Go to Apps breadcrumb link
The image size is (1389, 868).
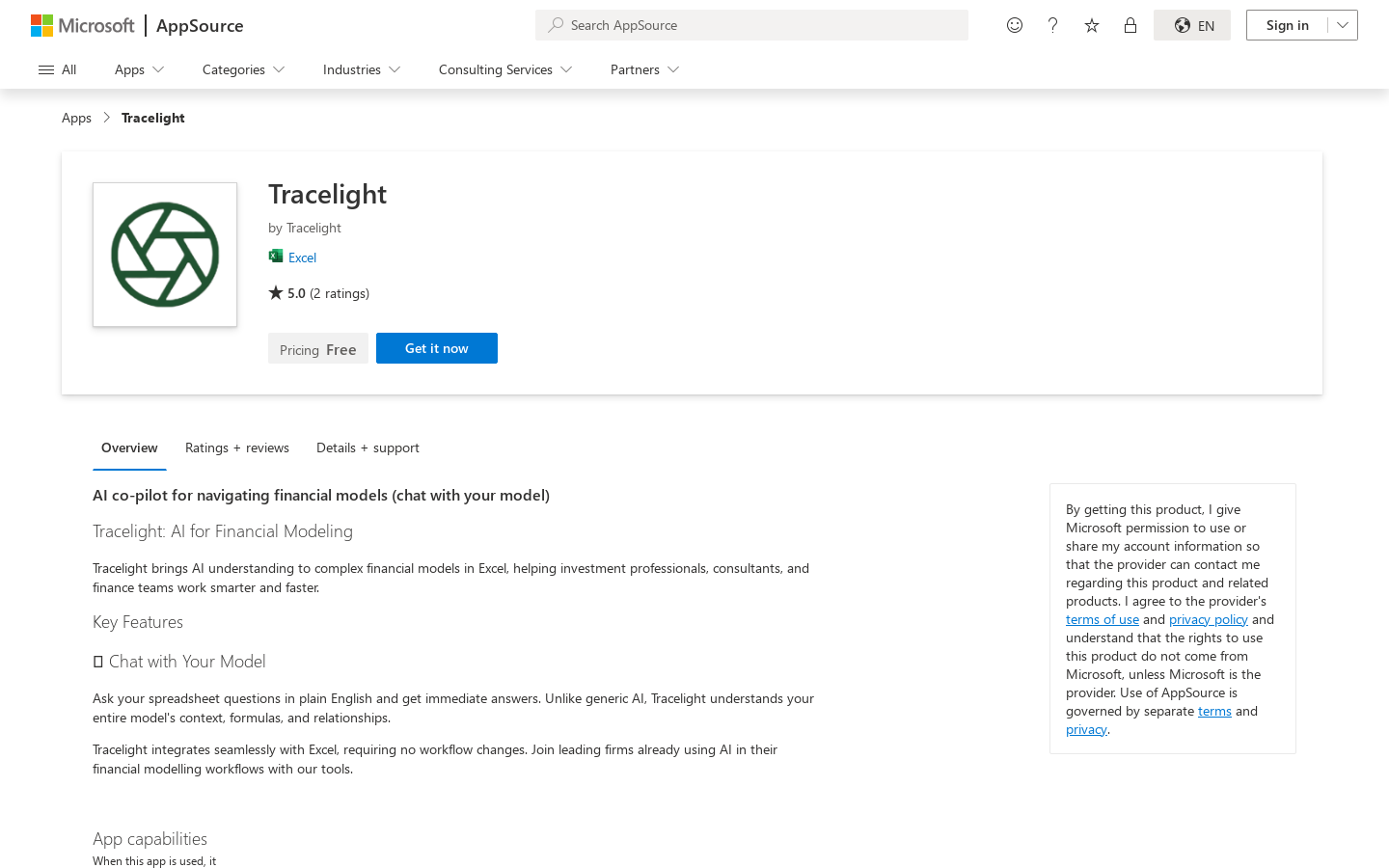tap(76, 118)
